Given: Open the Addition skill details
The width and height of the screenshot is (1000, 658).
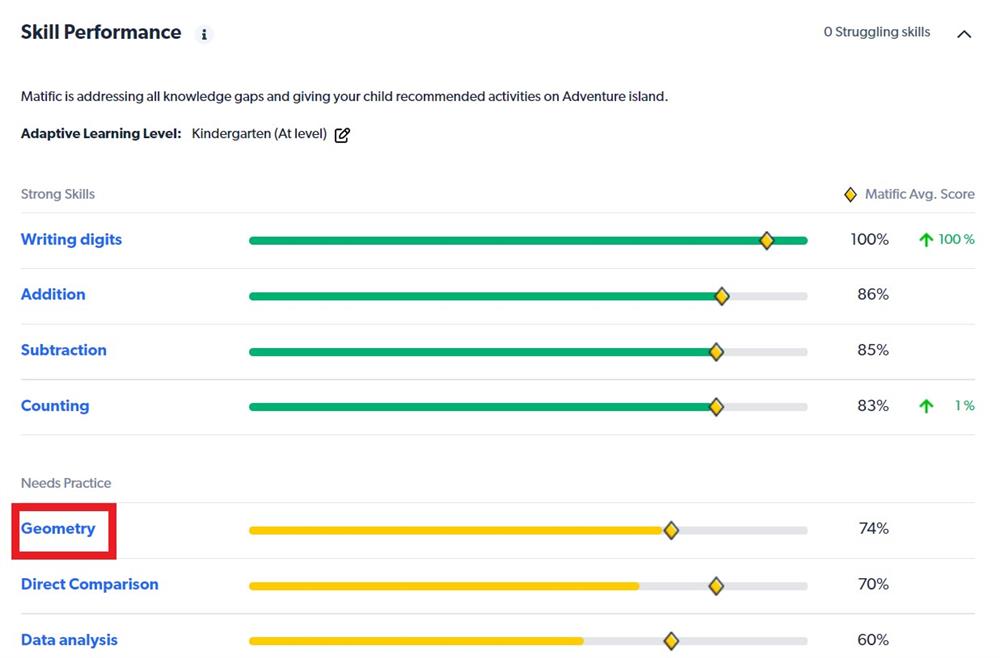Looking at the screenshot, I should point(53,295).
